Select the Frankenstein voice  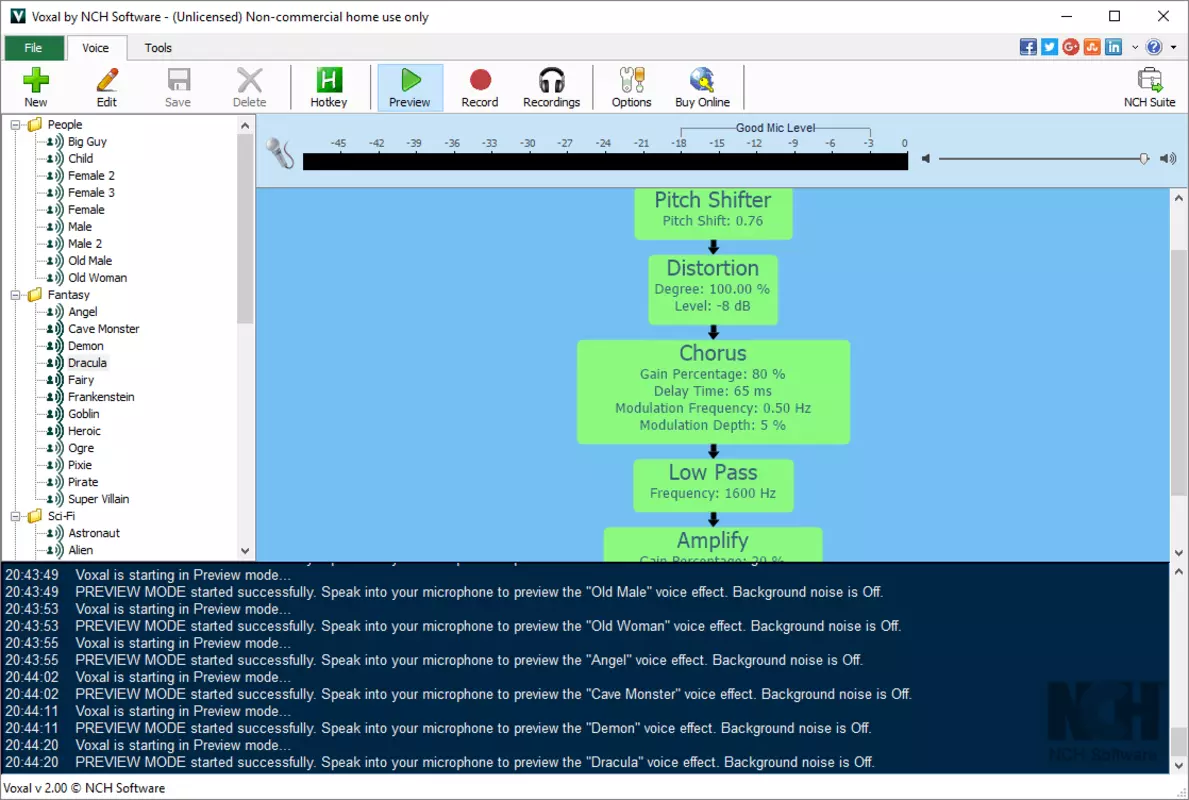(101, 397)
